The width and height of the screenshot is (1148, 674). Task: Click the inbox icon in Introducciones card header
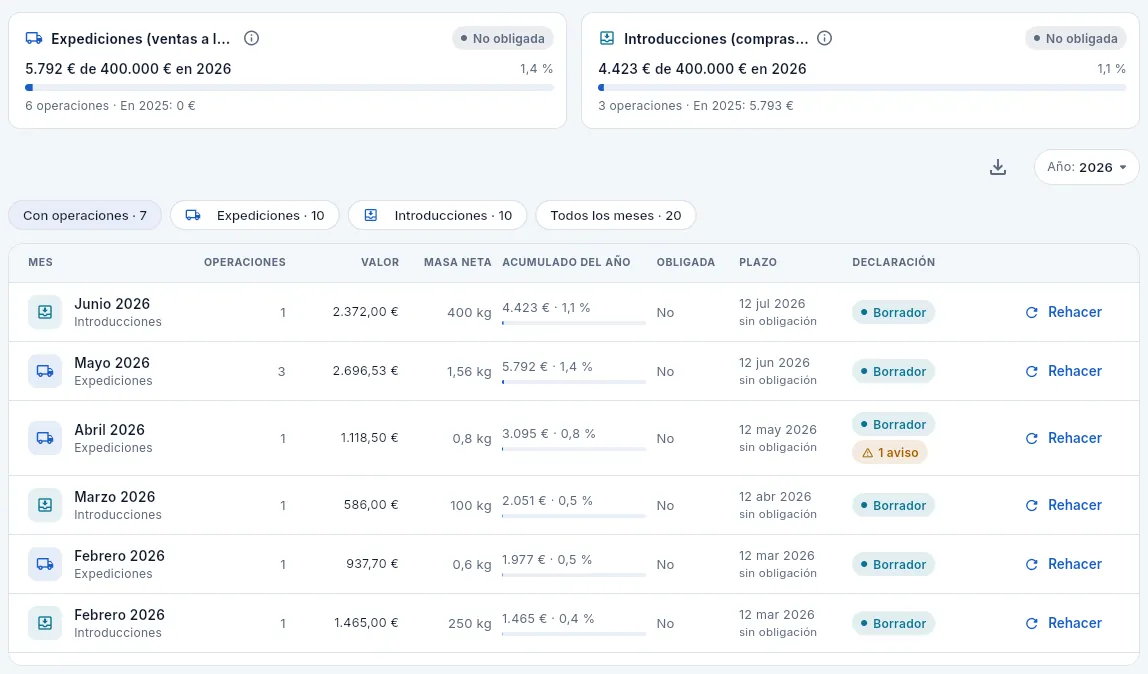pyautogui.click(x=607, y=38)
